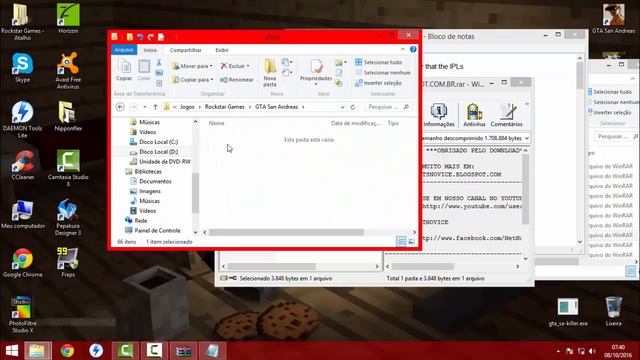The image size is (640, 360).
Task: Open DAEMON Tools Lite desktop icon
Action: tap(22, 120)
